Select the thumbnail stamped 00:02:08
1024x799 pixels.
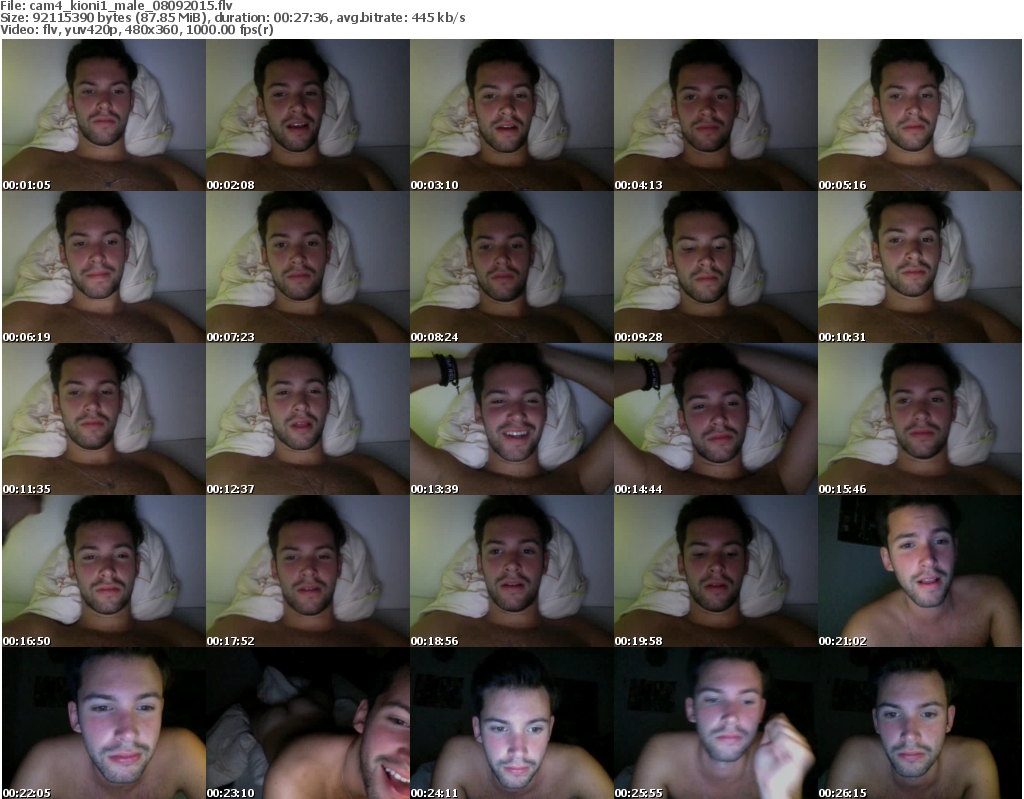pos(308,115)
